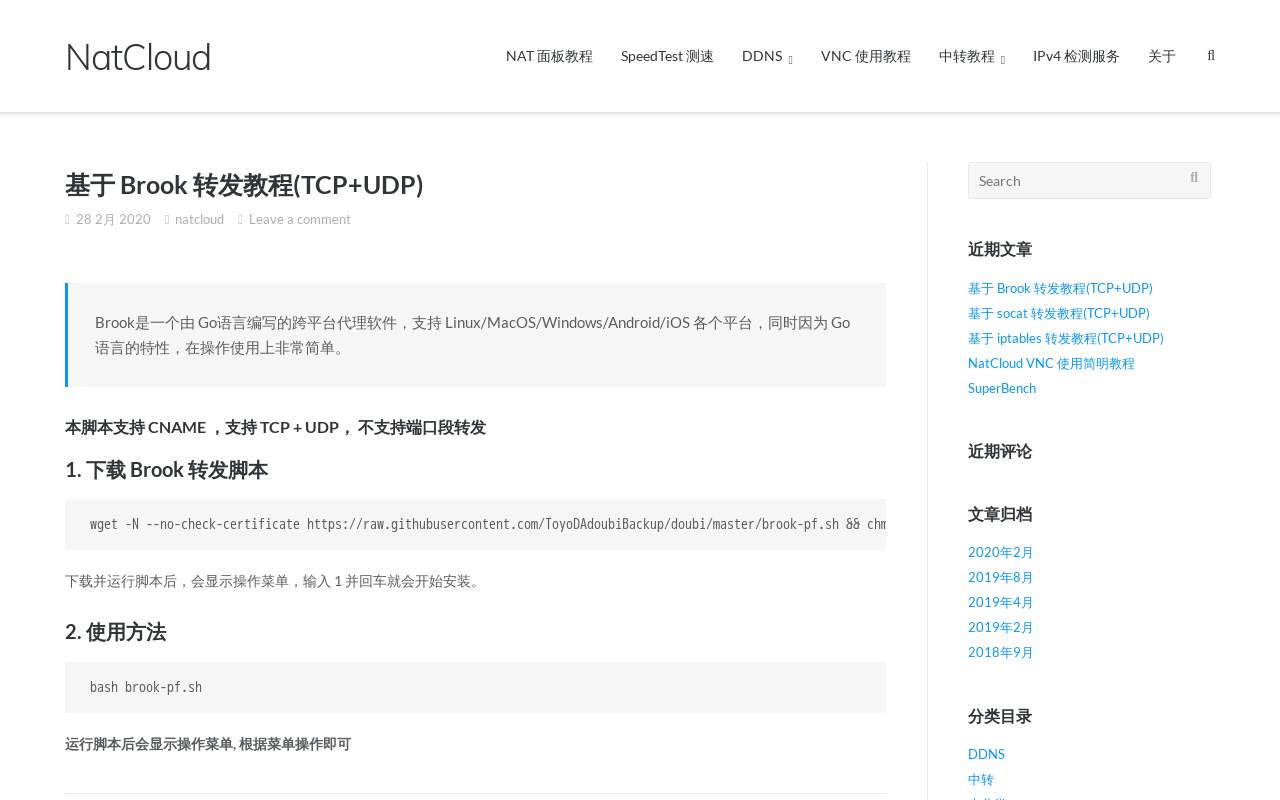1280x800 pixels.
Task: Open the 2018年9月 archive
Action: pyautogui.click(x=1001, y=652)
